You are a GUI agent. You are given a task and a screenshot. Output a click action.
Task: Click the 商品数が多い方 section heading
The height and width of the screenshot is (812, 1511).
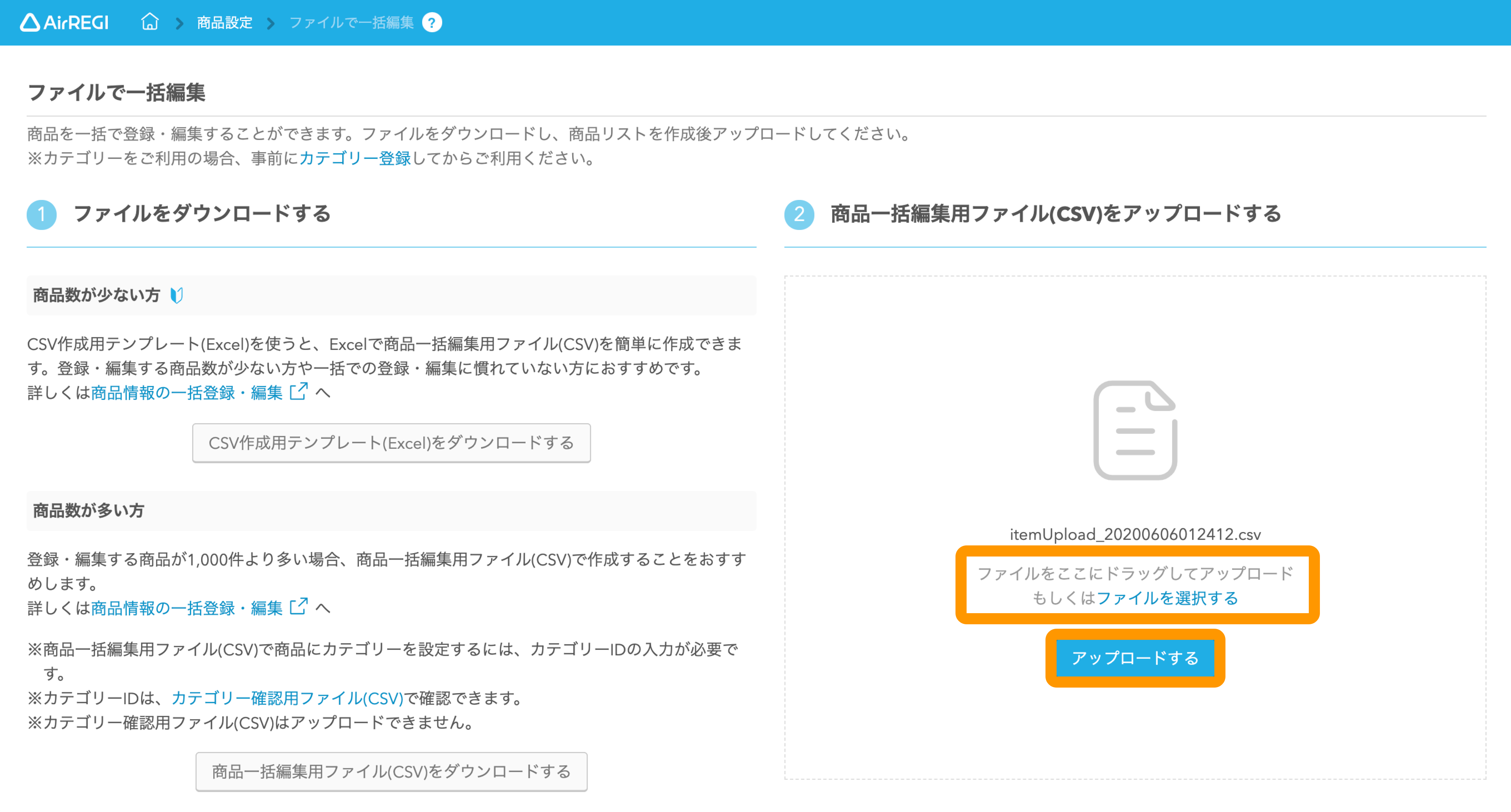[89, 511]
